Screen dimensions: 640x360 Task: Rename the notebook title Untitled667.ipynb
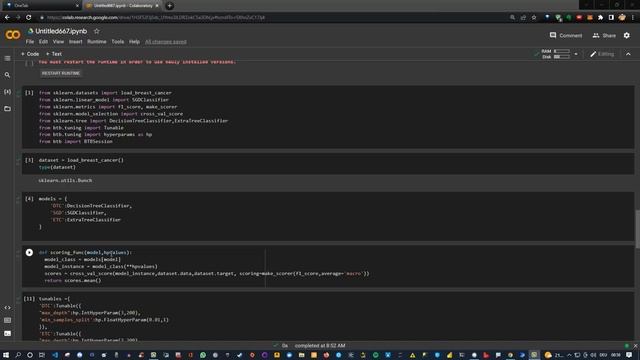(x=61, y=31)
